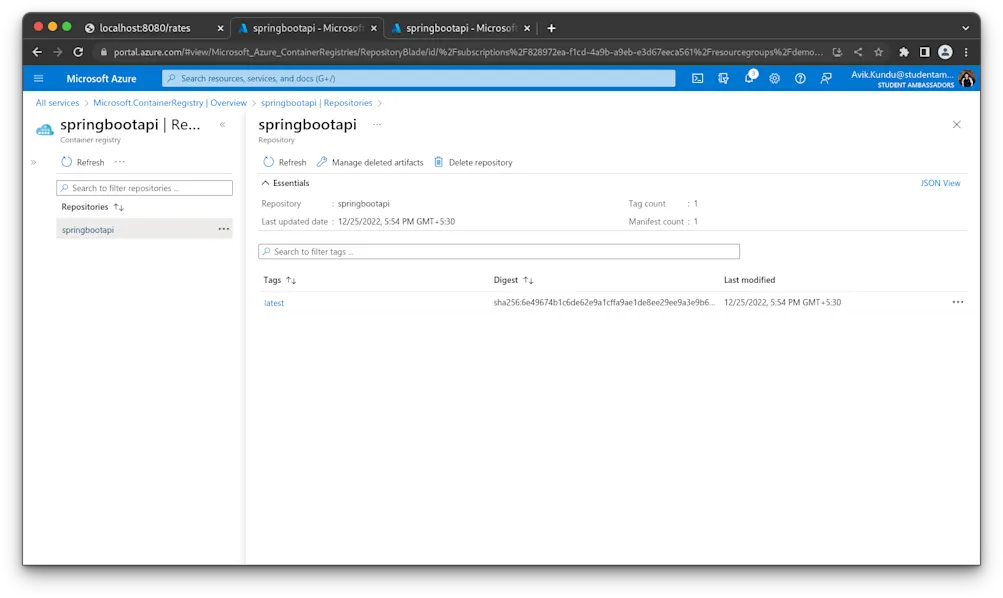Open the portal menu hamburger icon
The width and height of the screenshot is (1003, 598).
38,78
